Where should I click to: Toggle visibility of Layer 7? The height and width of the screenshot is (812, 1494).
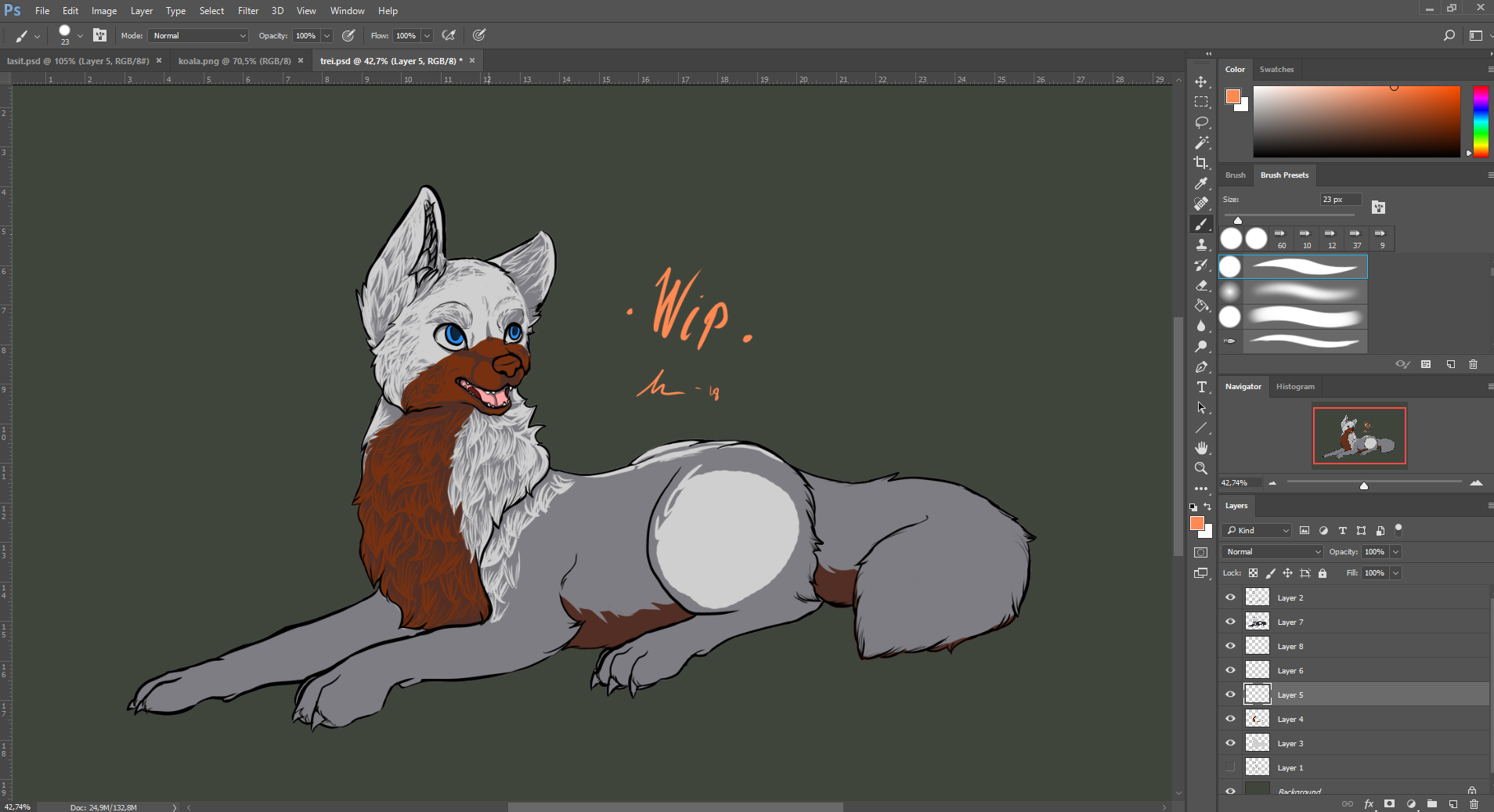coord(1230,622)
